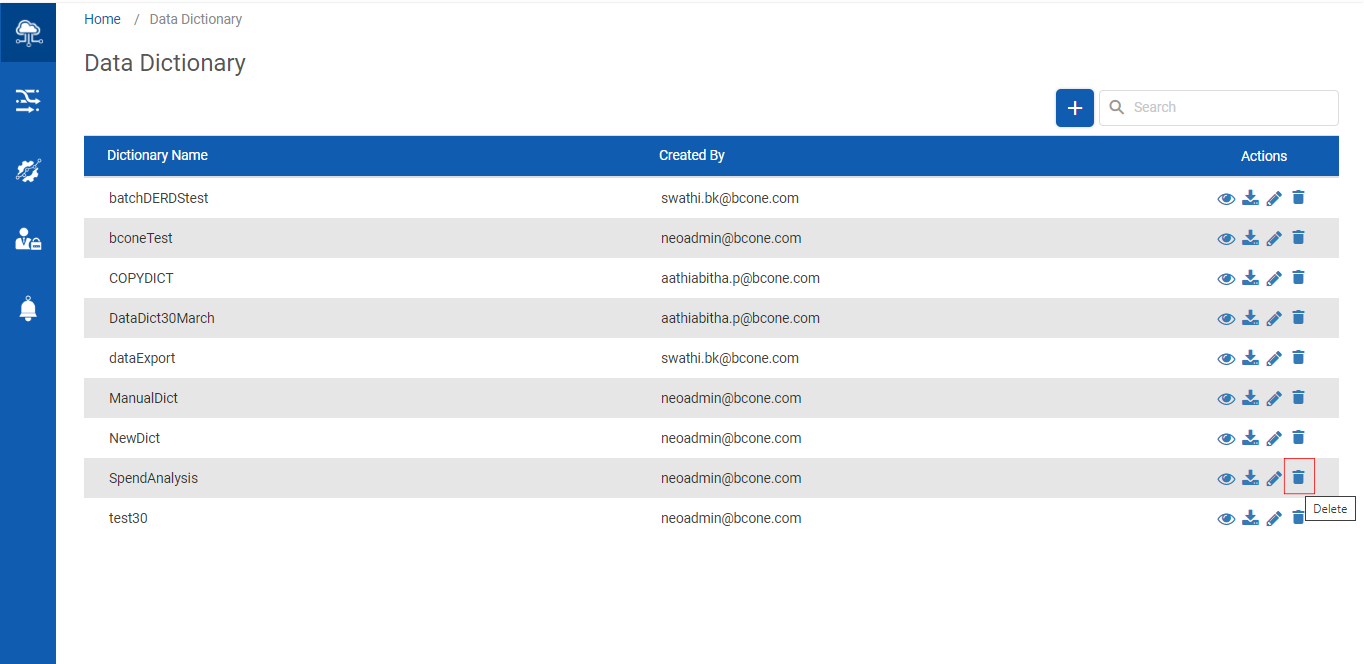View the COPYDICT dictionary
Image resolution: width=1364 pixels, height=664 pixels.
coord(1226,279)
